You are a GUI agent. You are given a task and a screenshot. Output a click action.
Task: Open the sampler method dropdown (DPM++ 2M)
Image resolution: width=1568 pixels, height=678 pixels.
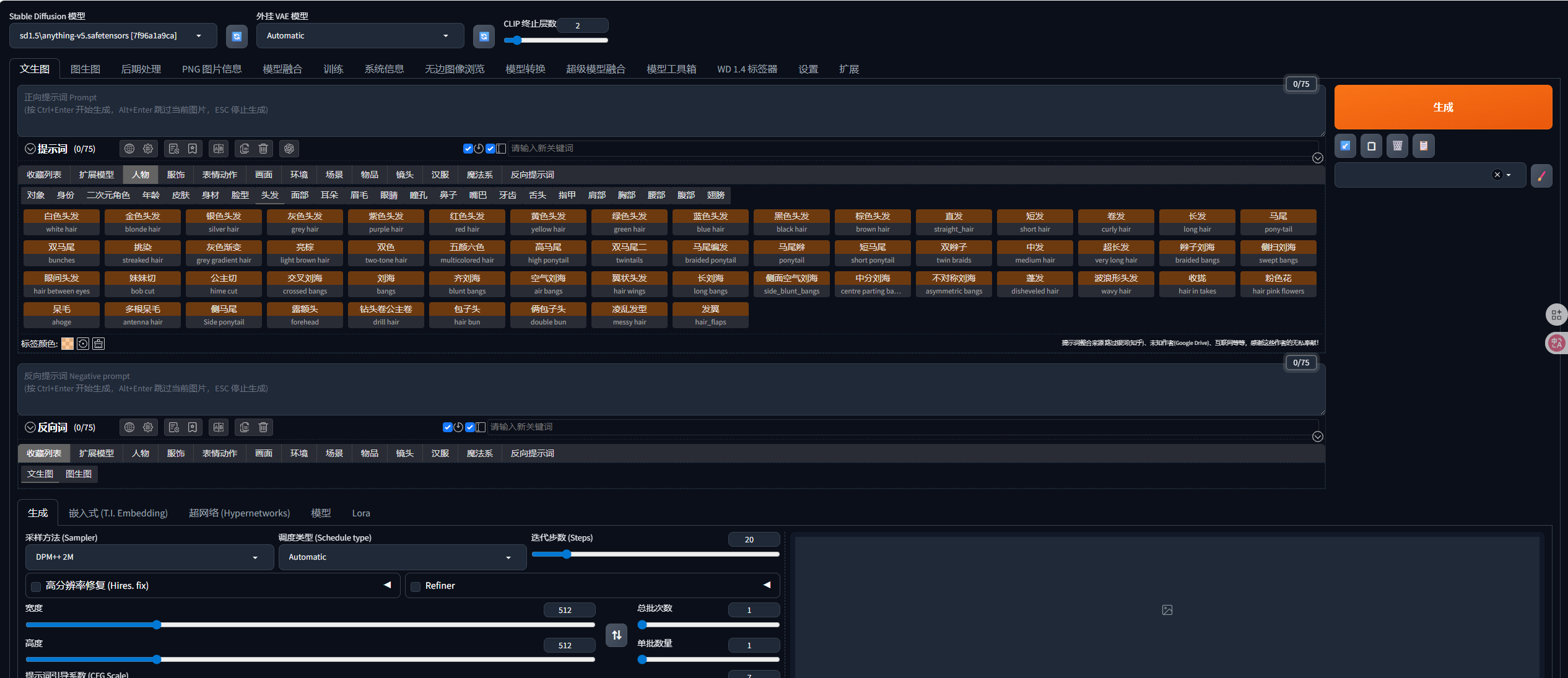149,557
